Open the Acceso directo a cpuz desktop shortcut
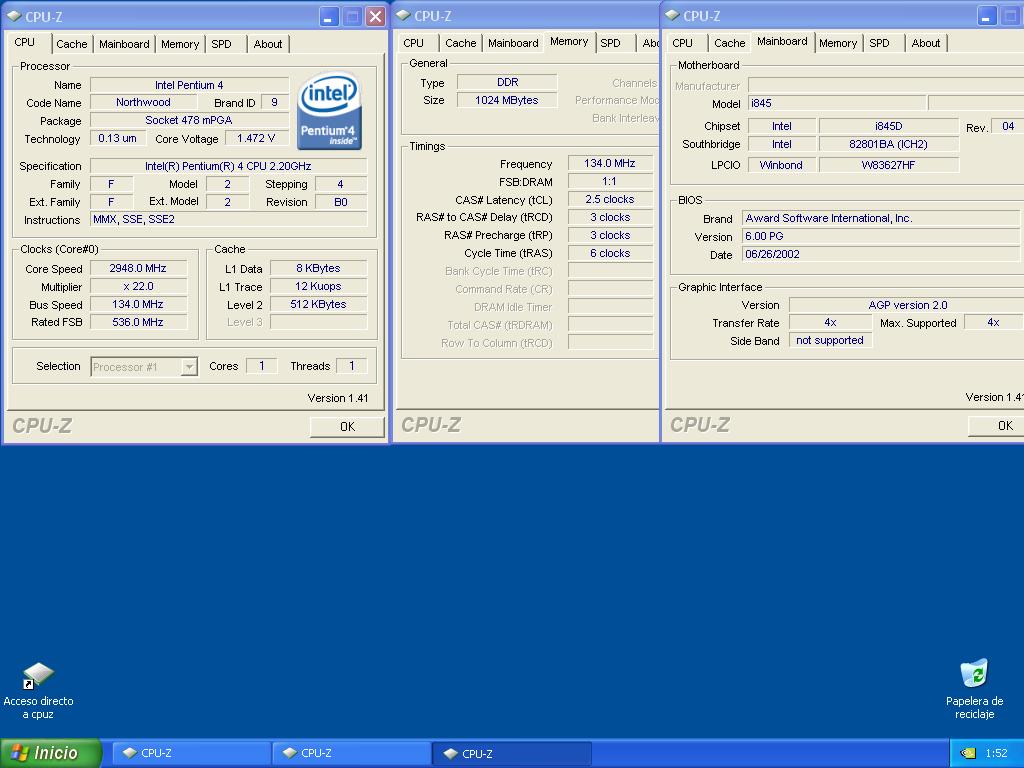The width and height of the screenshot is (1024, 768). 38,691
